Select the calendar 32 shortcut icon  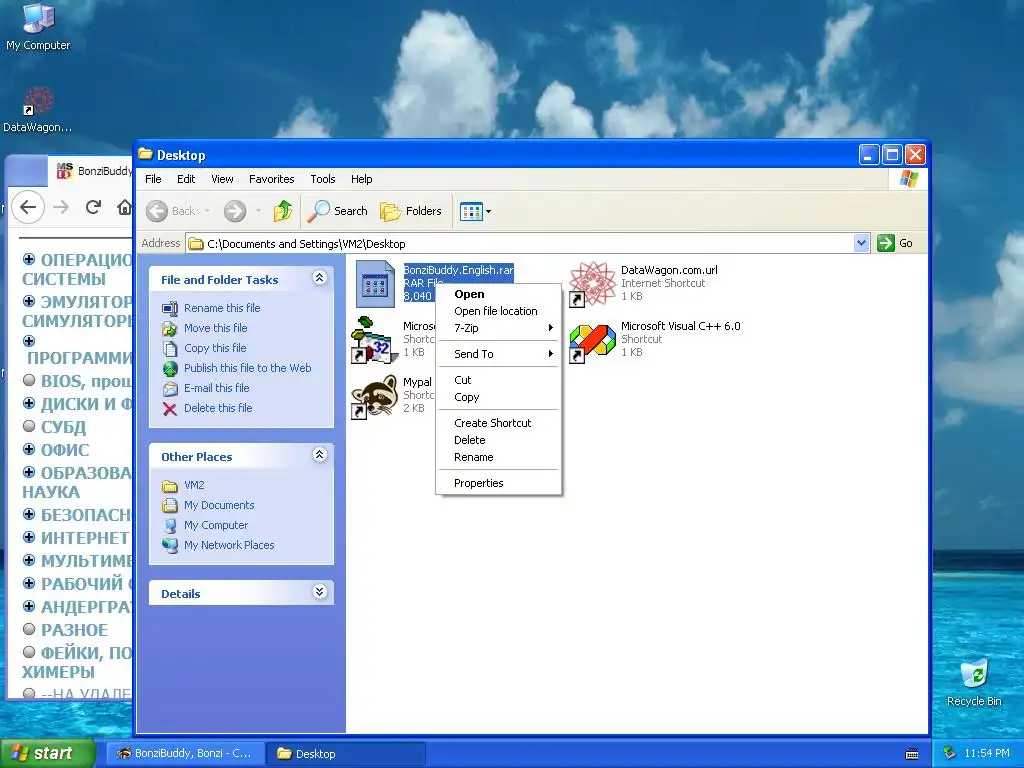374,340
